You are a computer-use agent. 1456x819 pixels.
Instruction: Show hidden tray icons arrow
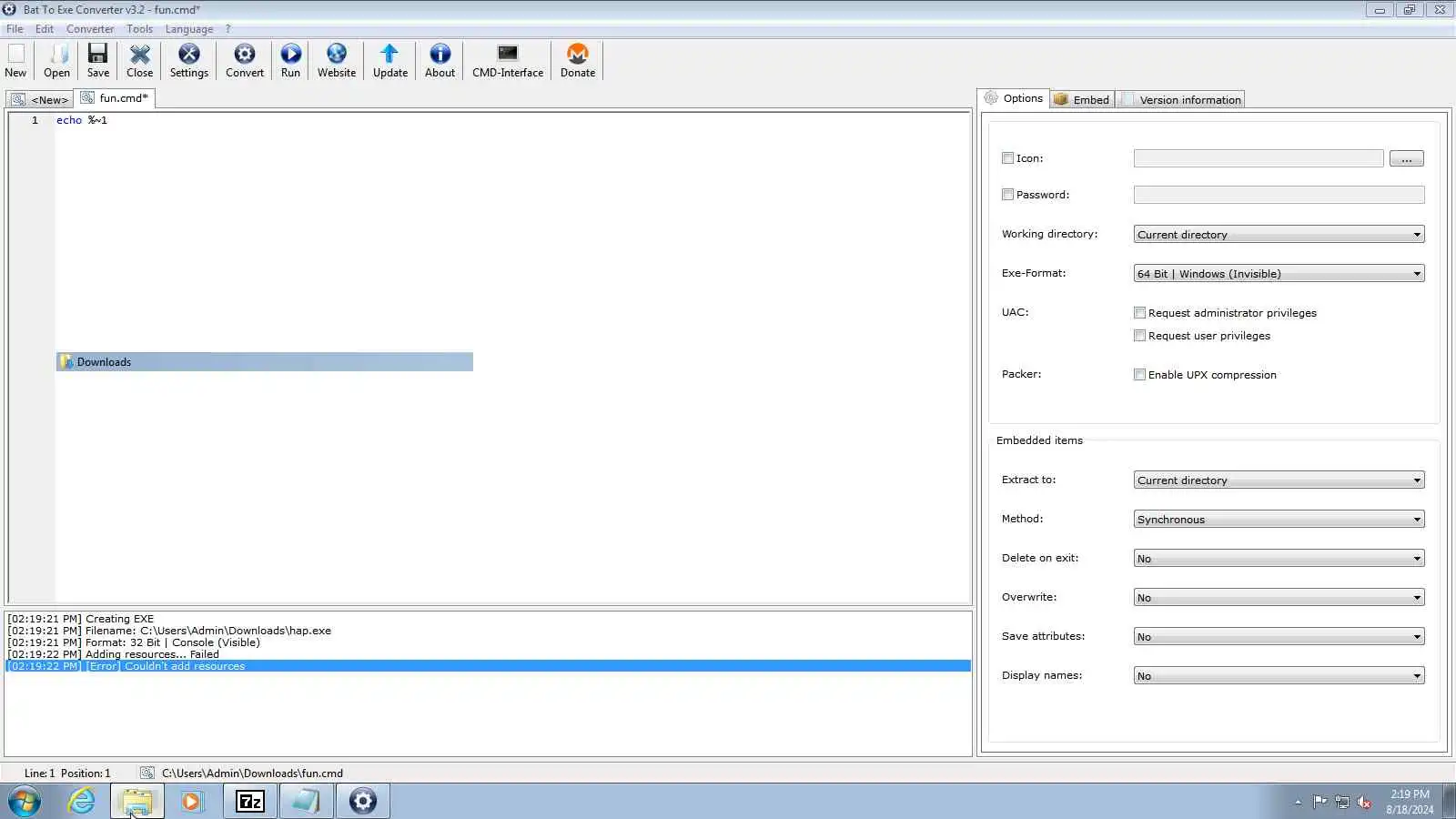[x=1298, y=802]
